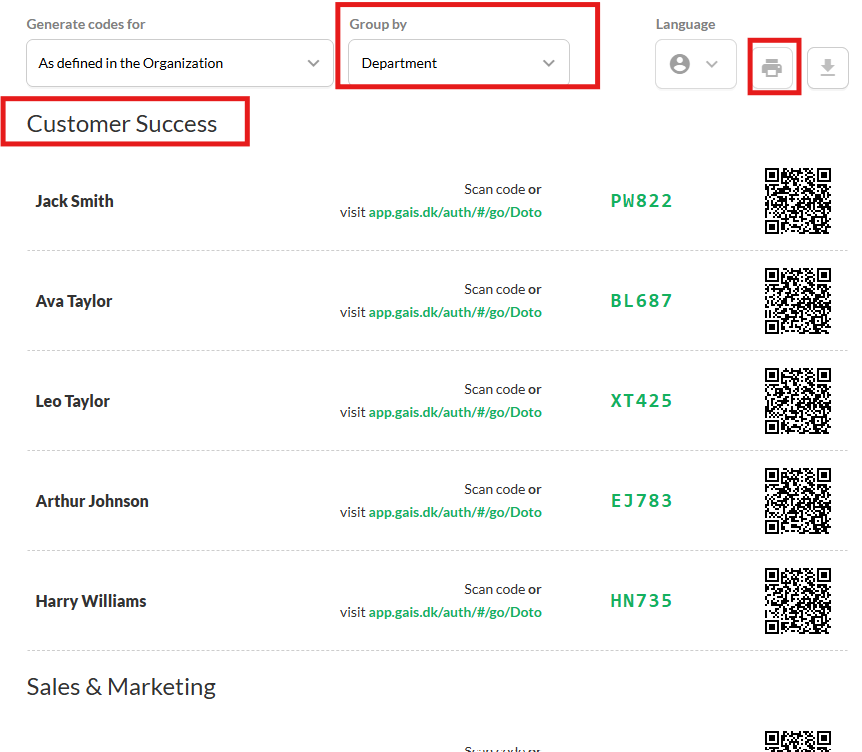Click Harry Williams' QR code

(798, 601)
